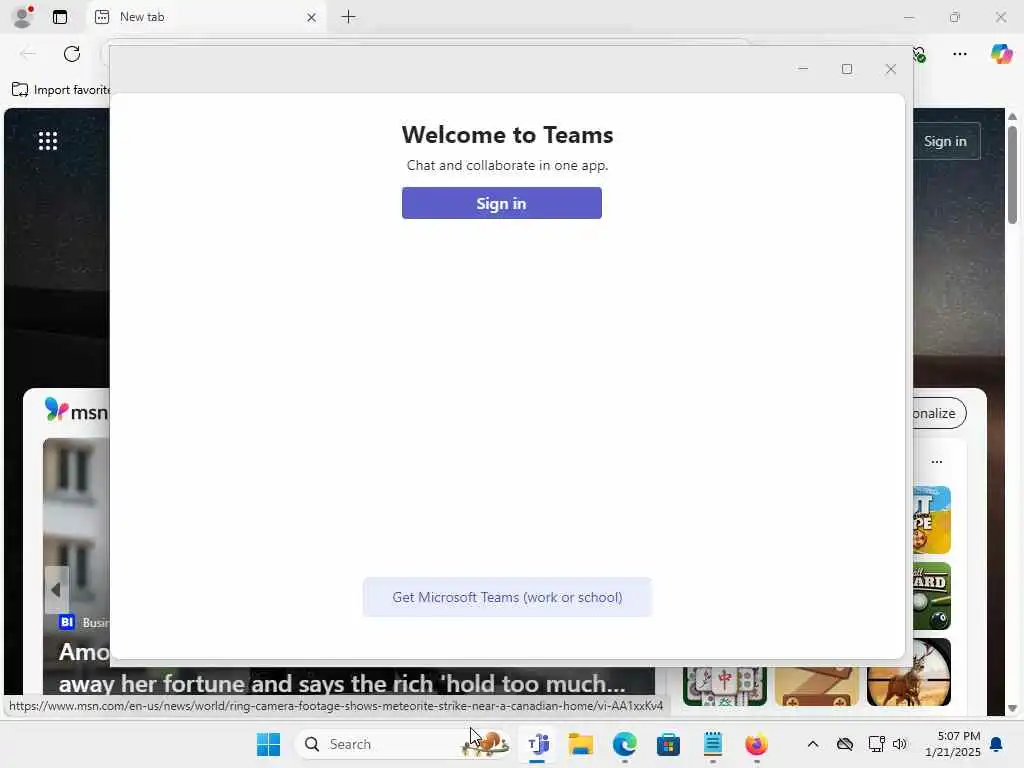Open the deer hunting game thumbnail
Viewport: 1024px width, 768px height.
click(x=909, y=673)
